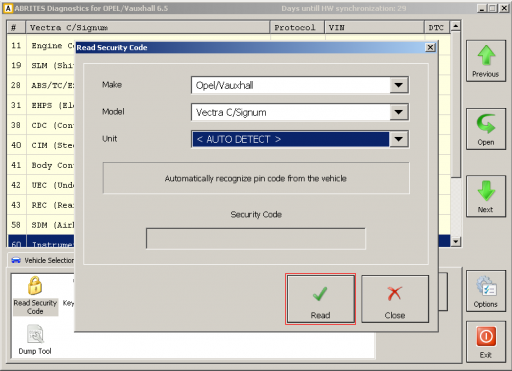
Task: Select the AUTO DETECT unit combo box
Action: tap(300, 139)
